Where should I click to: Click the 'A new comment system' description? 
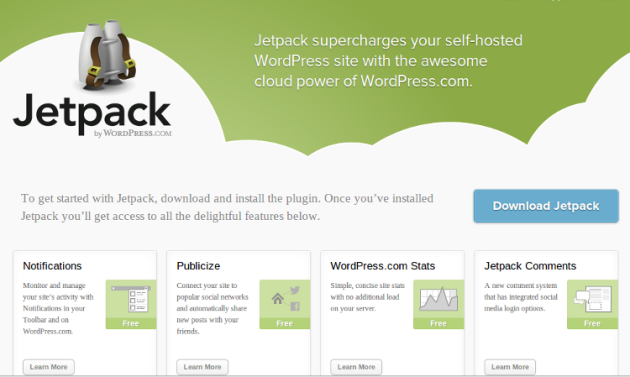521,297
